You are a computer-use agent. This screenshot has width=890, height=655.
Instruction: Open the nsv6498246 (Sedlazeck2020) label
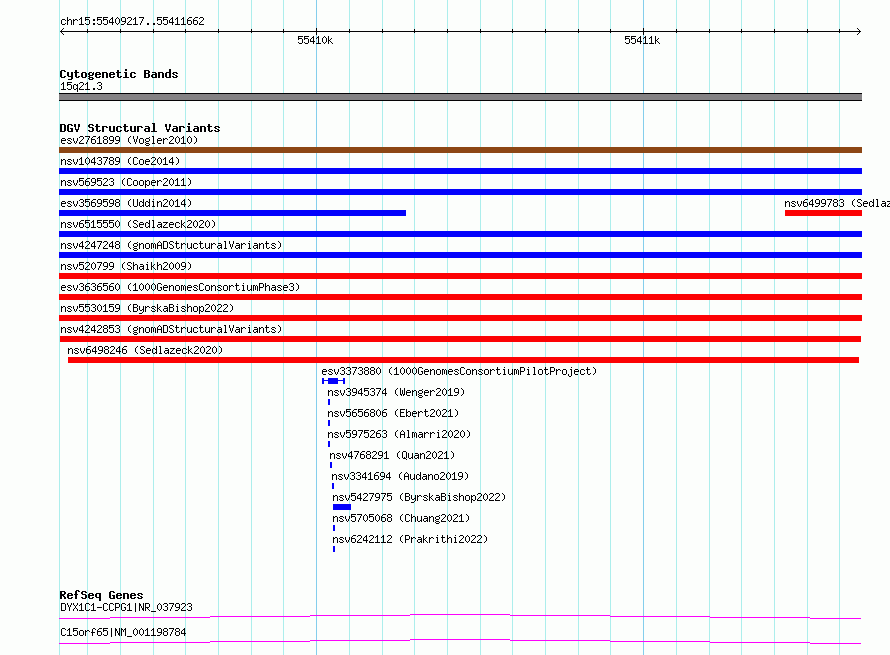tap(145, 350)
